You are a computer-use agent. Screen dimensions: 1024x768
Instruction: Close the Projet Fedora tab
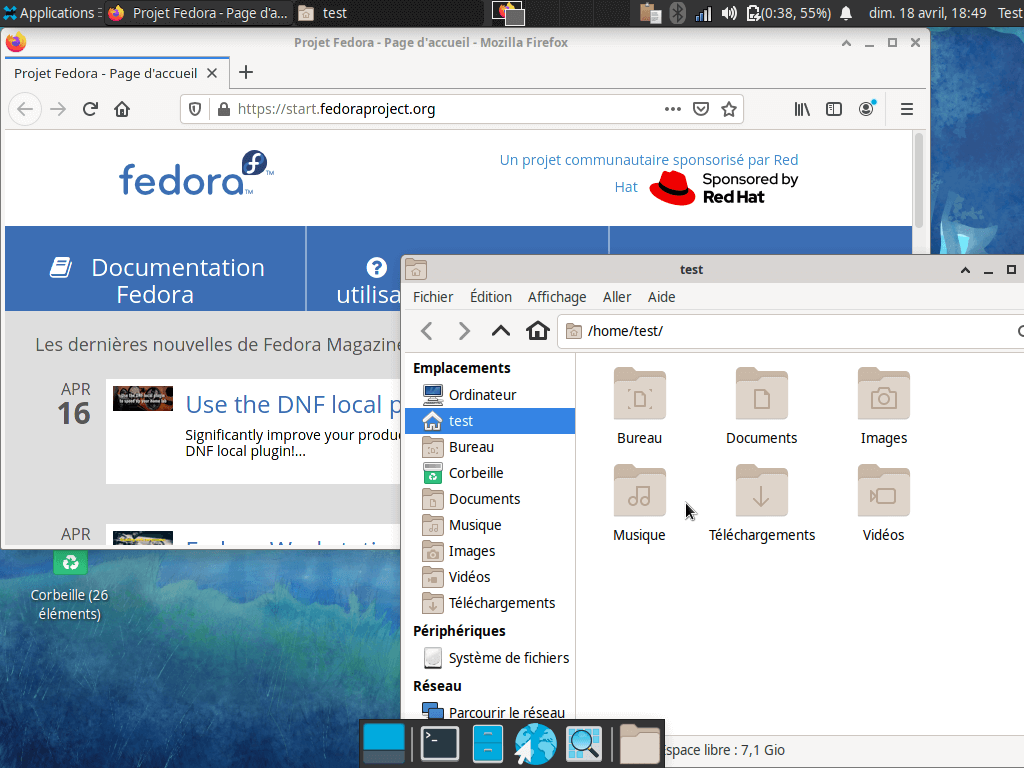coord(212,73)
